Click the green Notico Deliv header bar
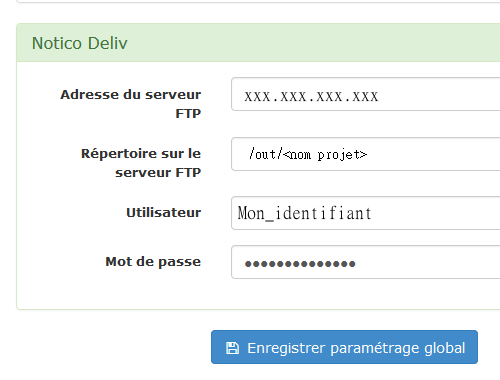The height and width of the screenshot is (380, 500). [x=258, y=43]
